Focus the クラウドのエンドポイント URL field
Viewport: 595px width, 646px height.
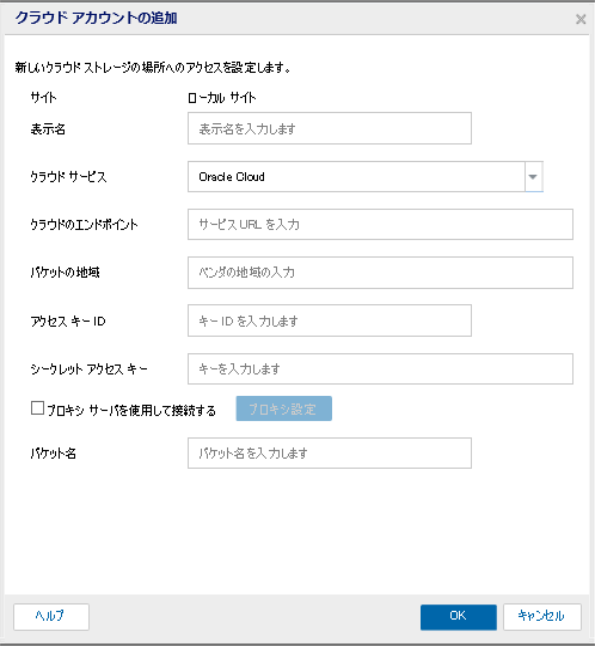pyautogui.click(x=380, y=225)
